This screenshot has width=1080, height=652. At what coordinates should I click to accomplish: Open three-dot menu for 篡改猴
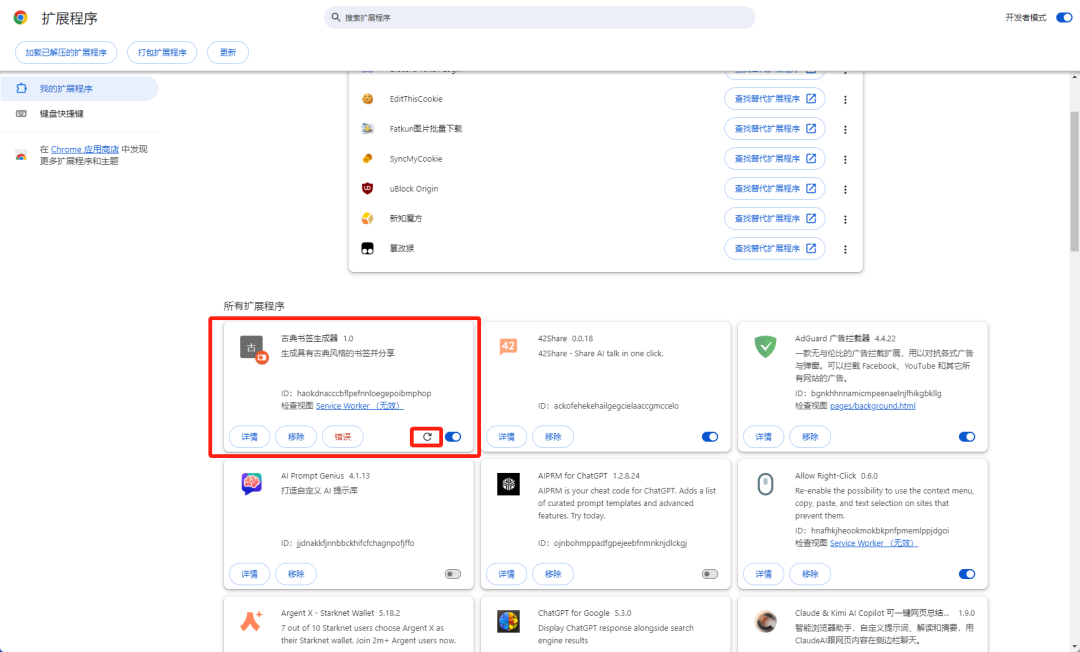[845, 249]
